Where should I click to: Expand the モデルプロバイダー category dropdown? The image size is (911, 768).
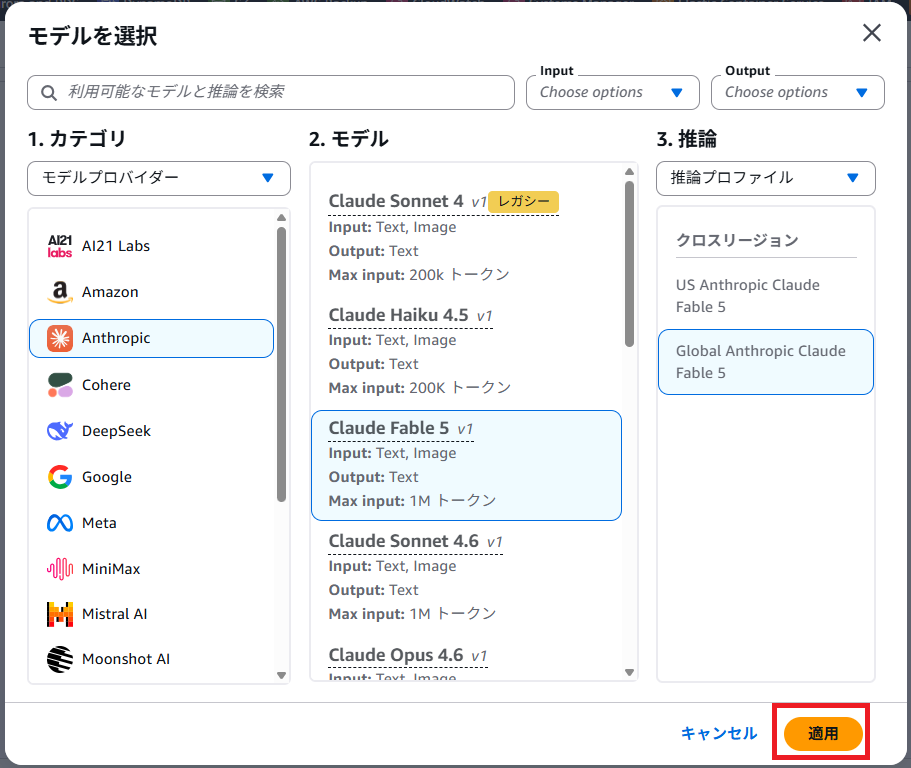[159, 178]
